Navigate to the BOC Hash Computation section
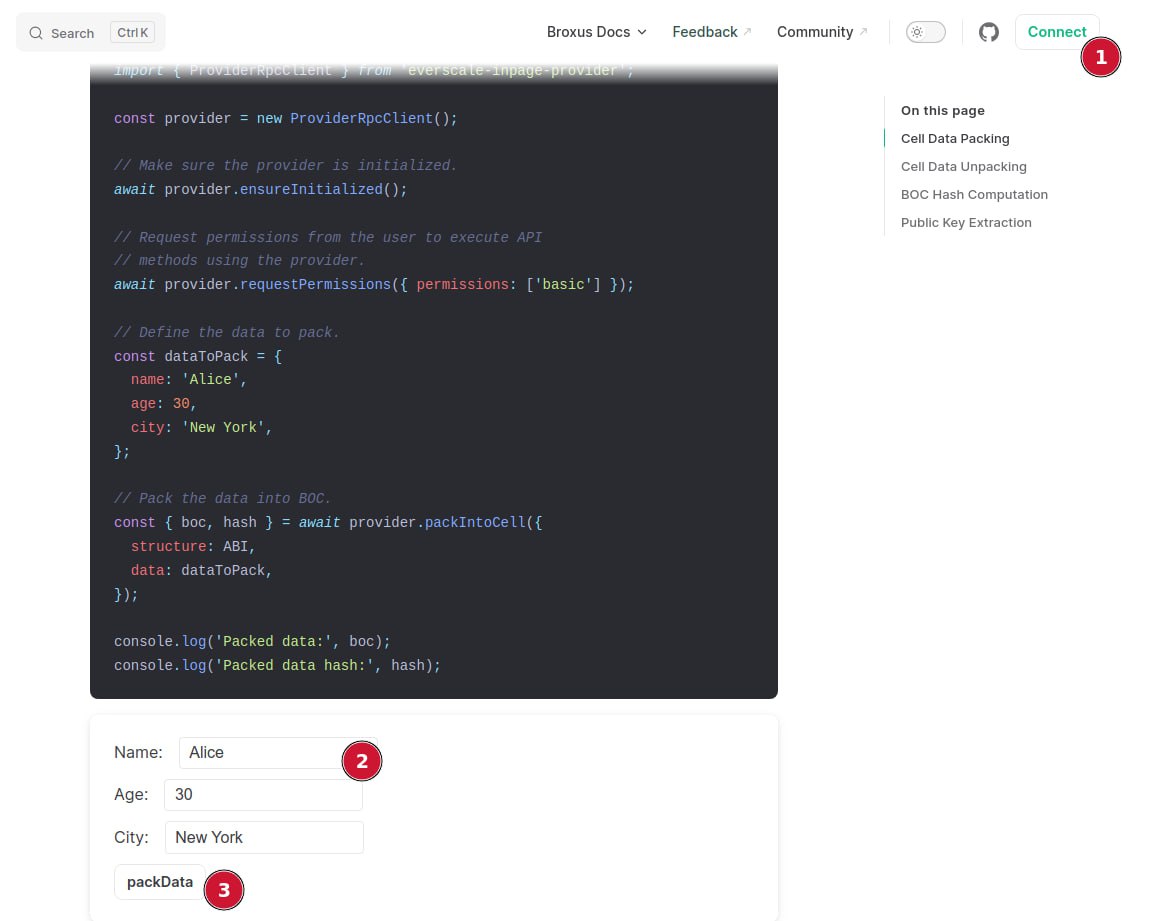This screenshot has width=1150, height=921. (x=974, y=195)
